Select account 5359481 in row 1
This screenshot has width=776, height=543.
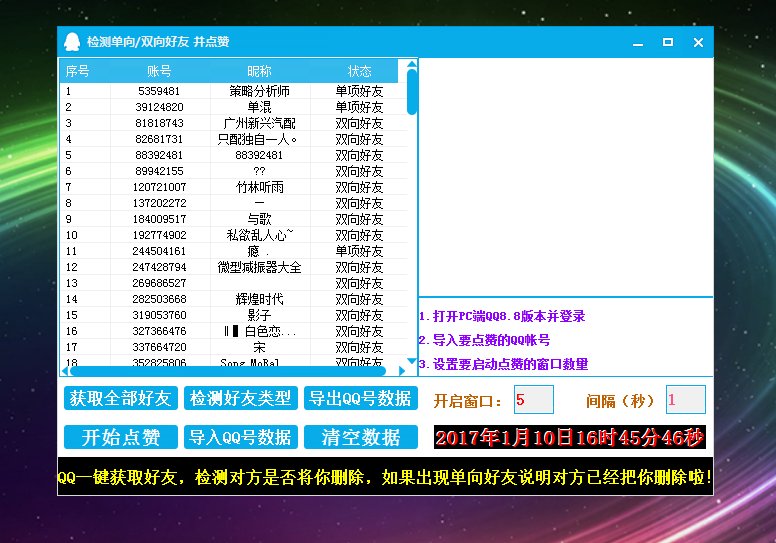pyautogui.click(x=159, y=91)
